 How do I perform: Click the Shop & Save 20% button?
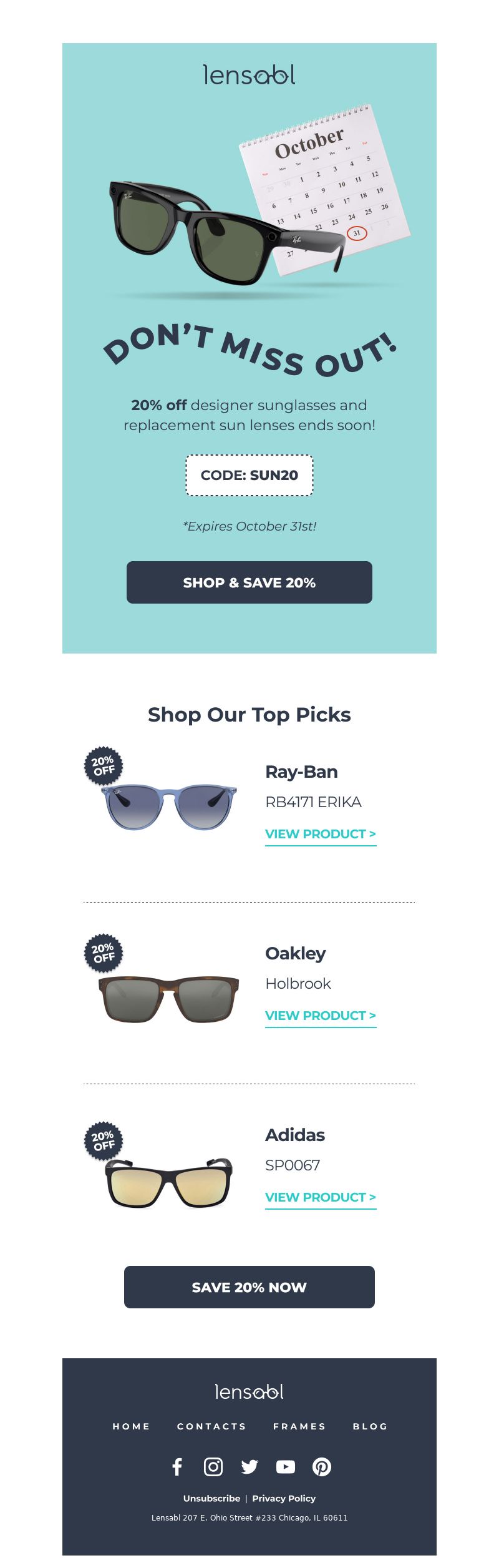249,582
